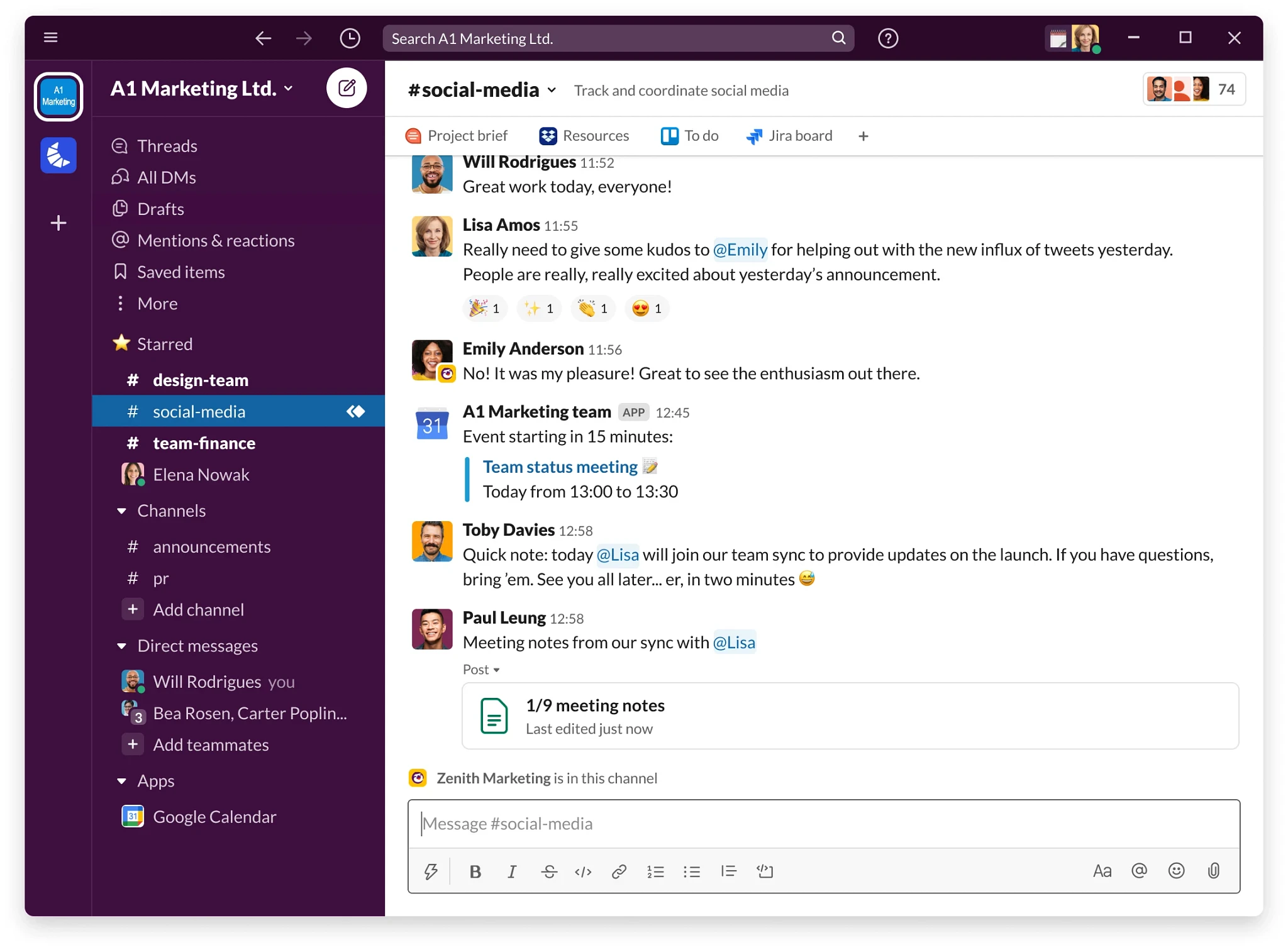The width and height of the screenshot is (1288, 950).
Task: Open the Team status meeting link
Action: pos(560,466)
